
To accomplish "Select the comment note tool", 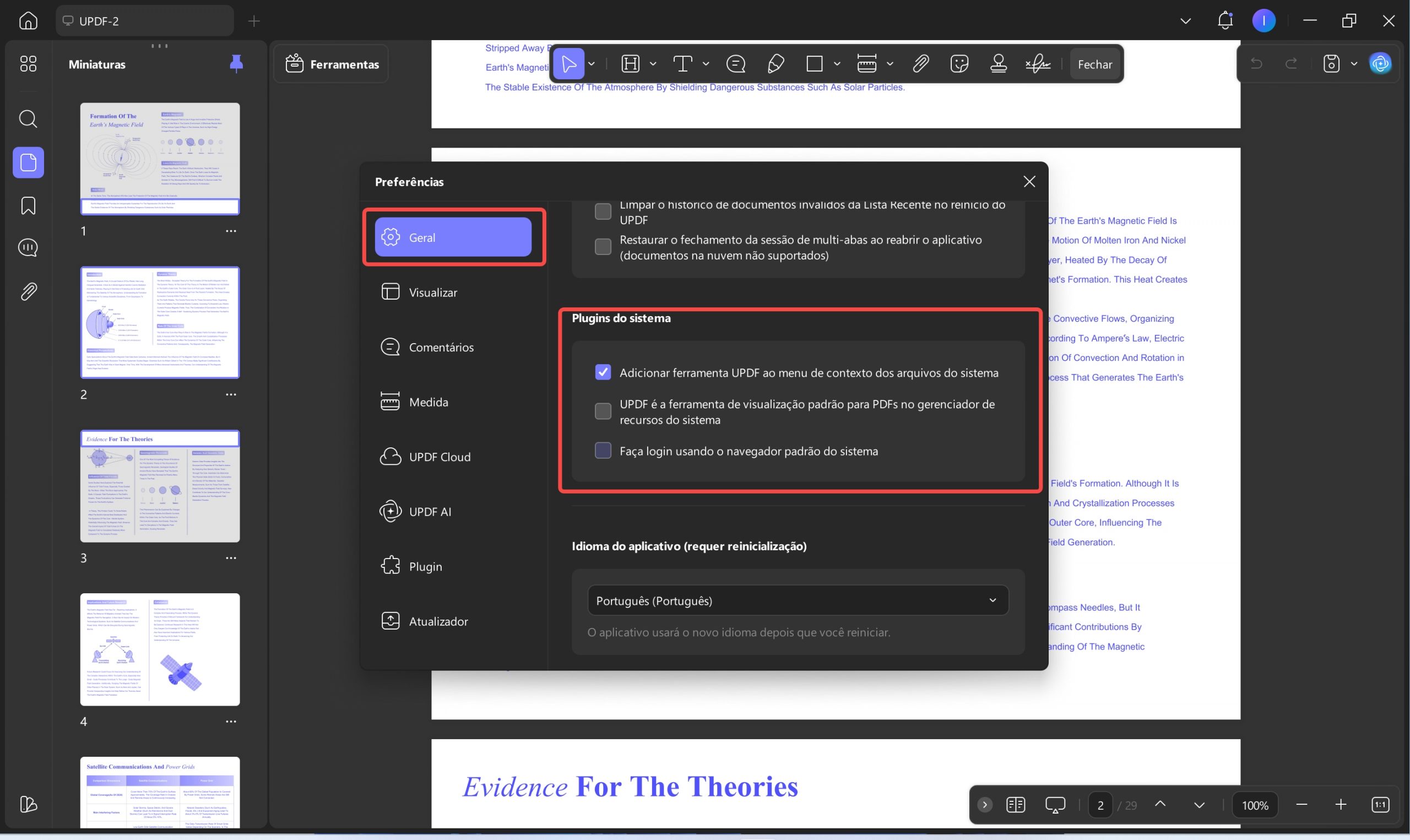I will 735,64.
